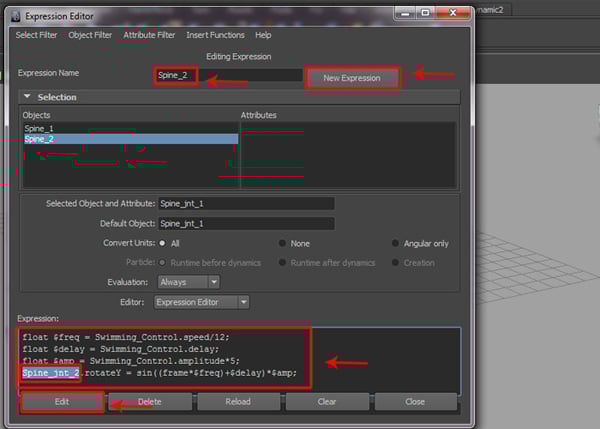This screenshot has width=600, height=429.
Task: Select Spine_2 in the Objects list
Action: (39, 139)
